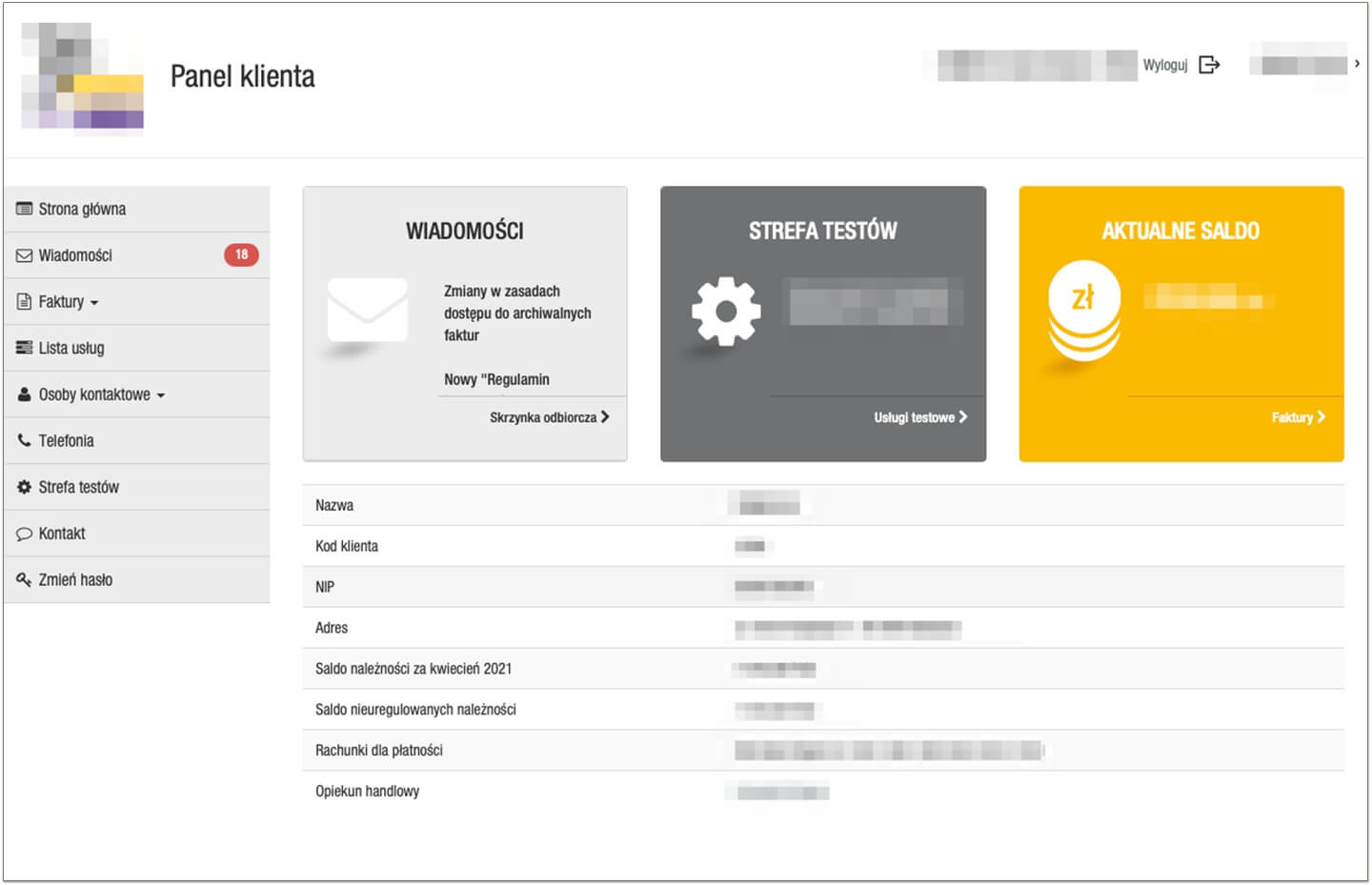The width and height of the screenshot is (1372, 885).
Task: Expand the Faktury dropdown caret
Action: (94, 303)
